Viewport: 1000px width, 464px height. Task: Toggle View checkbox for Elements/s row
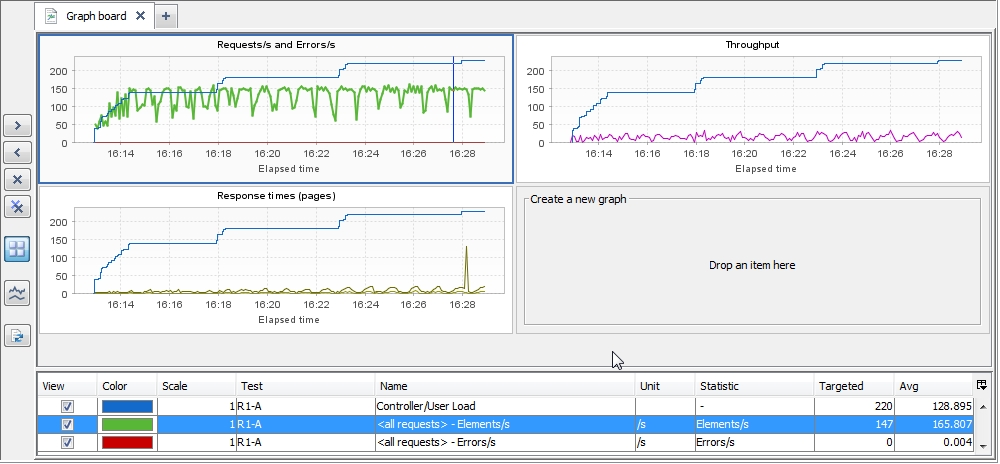pos(67,425)
